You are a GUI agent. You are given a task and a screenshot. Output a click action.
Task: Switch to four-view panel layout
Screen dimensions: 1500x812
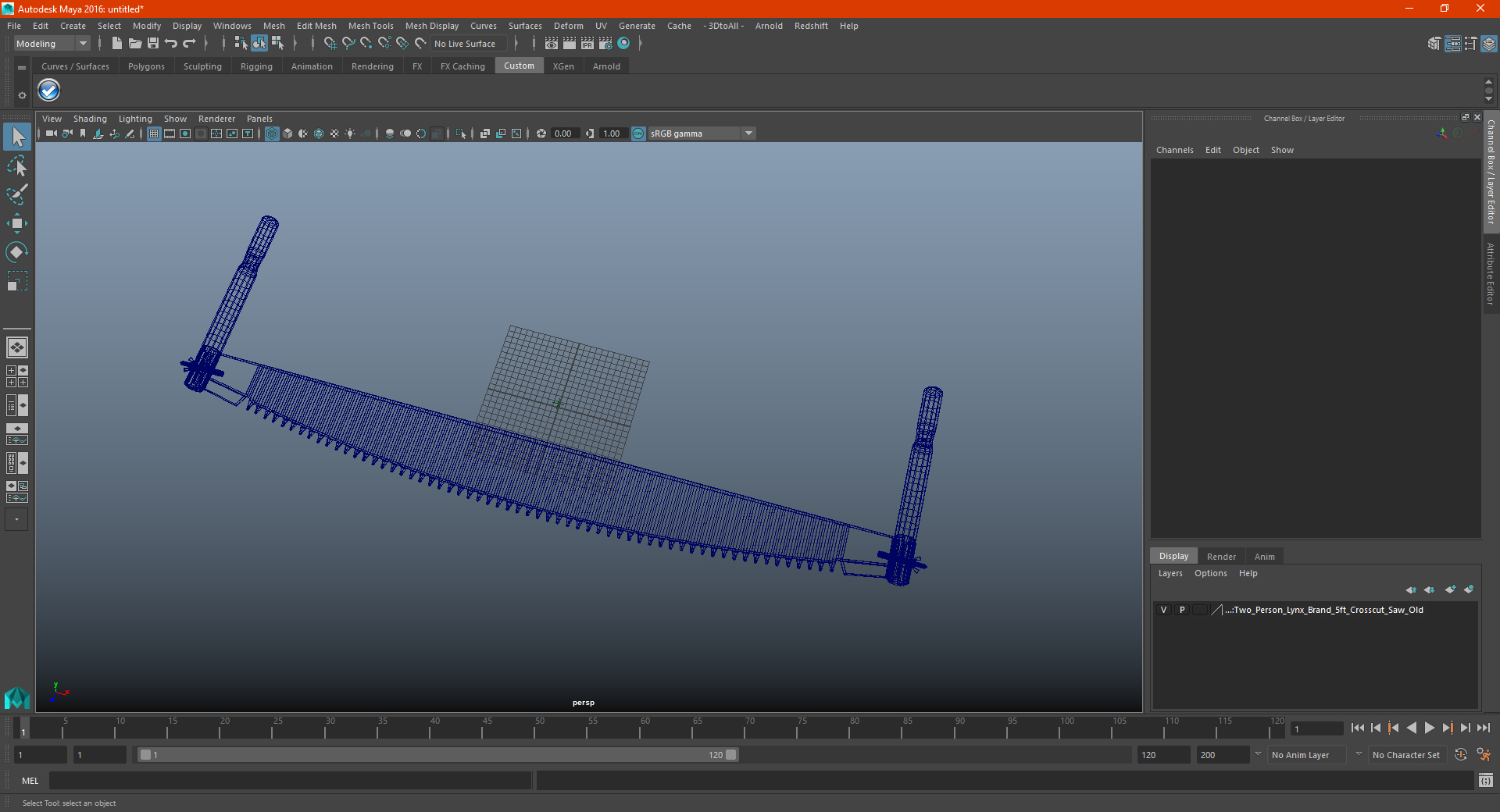pos(17,376)
